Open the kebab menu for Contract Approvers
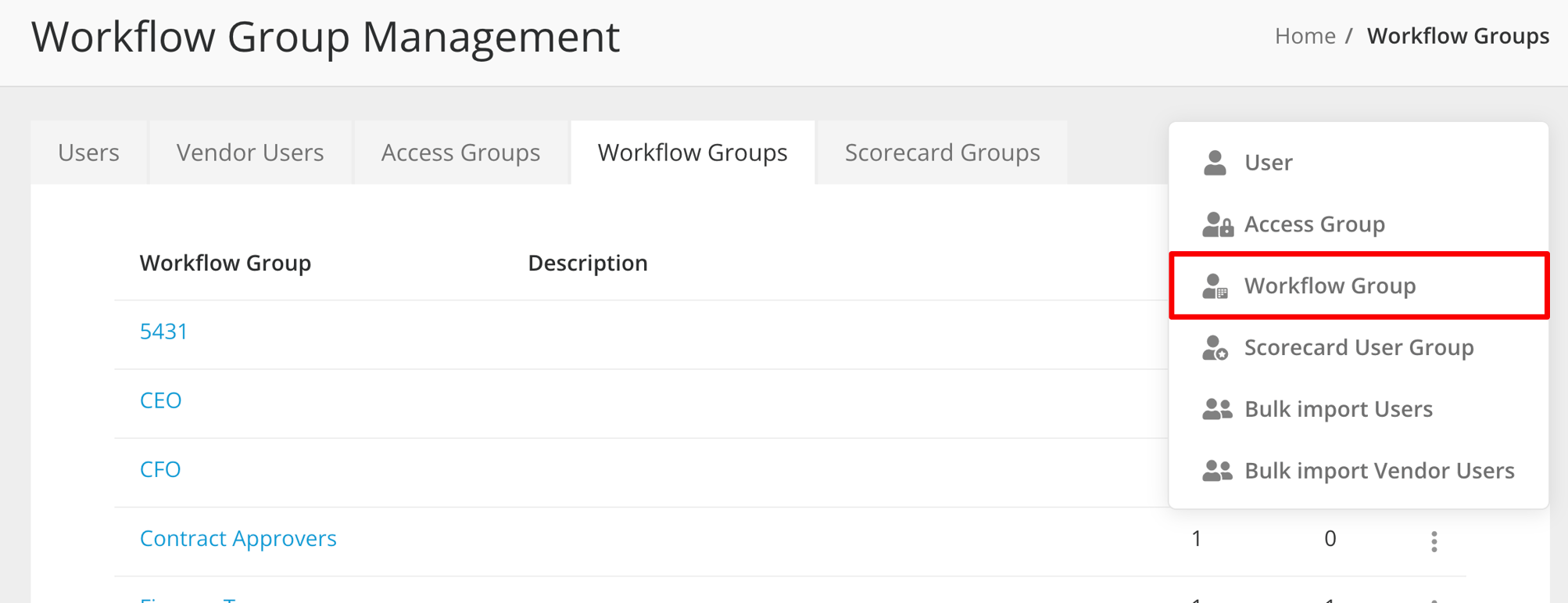The height and width of the screenshot is (603, 1568). 1435,539
